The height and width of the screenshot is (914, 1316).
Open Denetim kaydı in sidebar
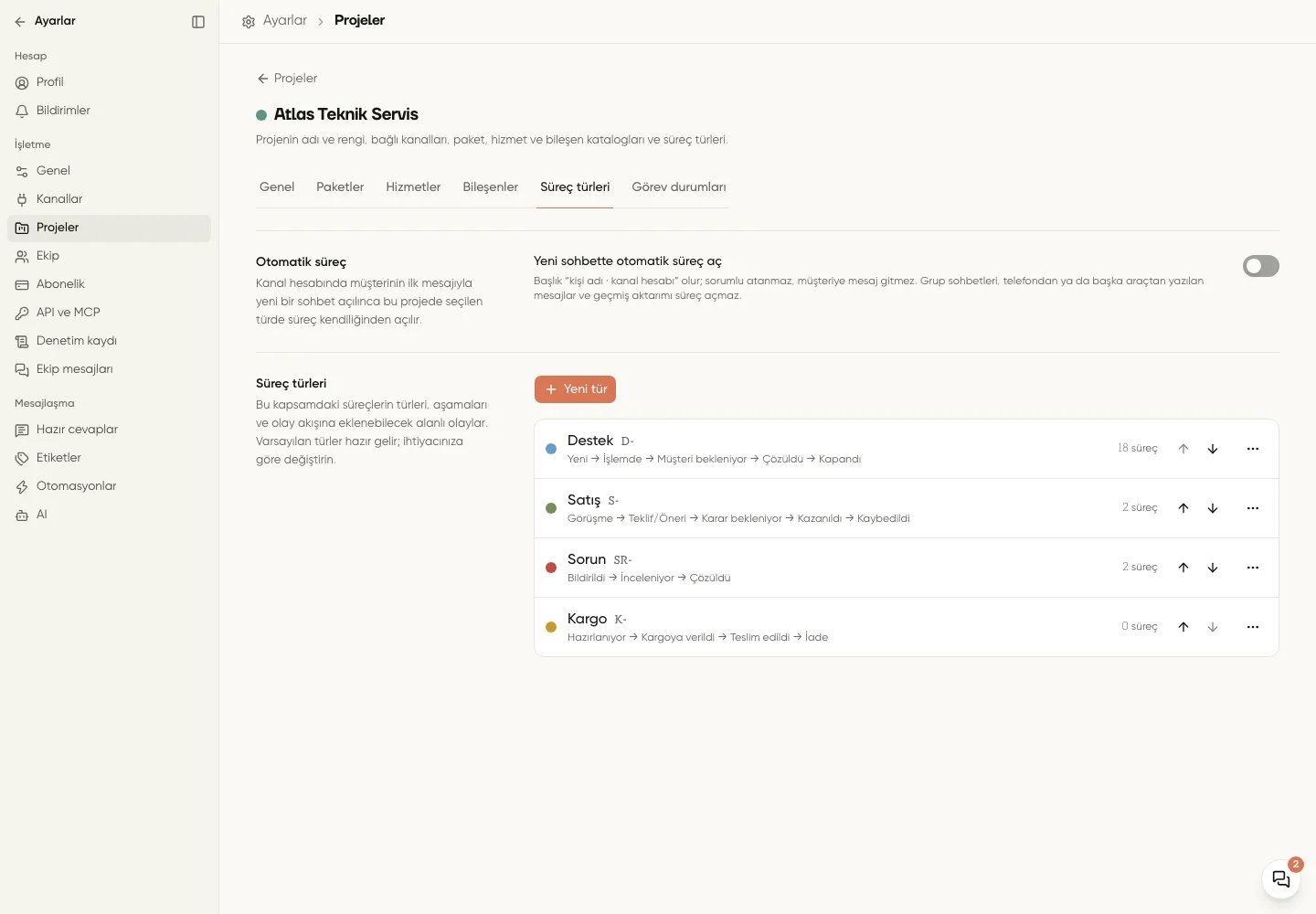[109, 341]
